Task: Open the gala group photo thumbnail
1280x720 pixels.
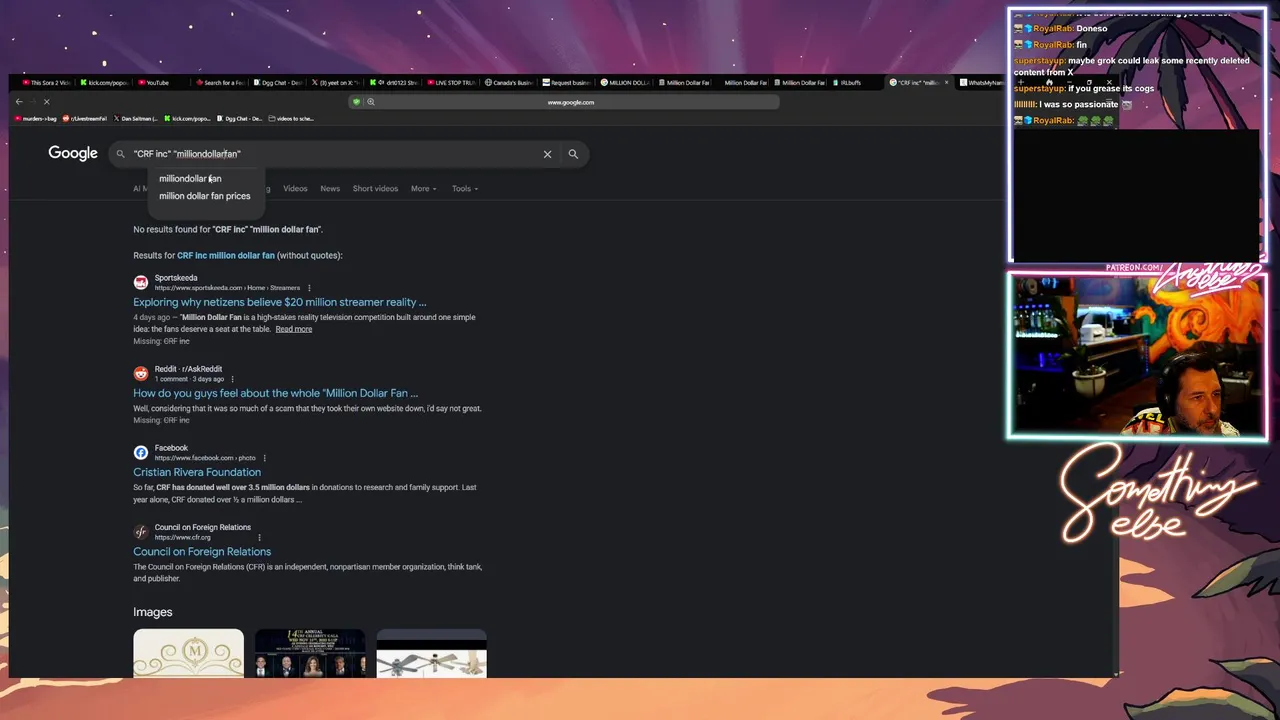Action: click(310, 653)
